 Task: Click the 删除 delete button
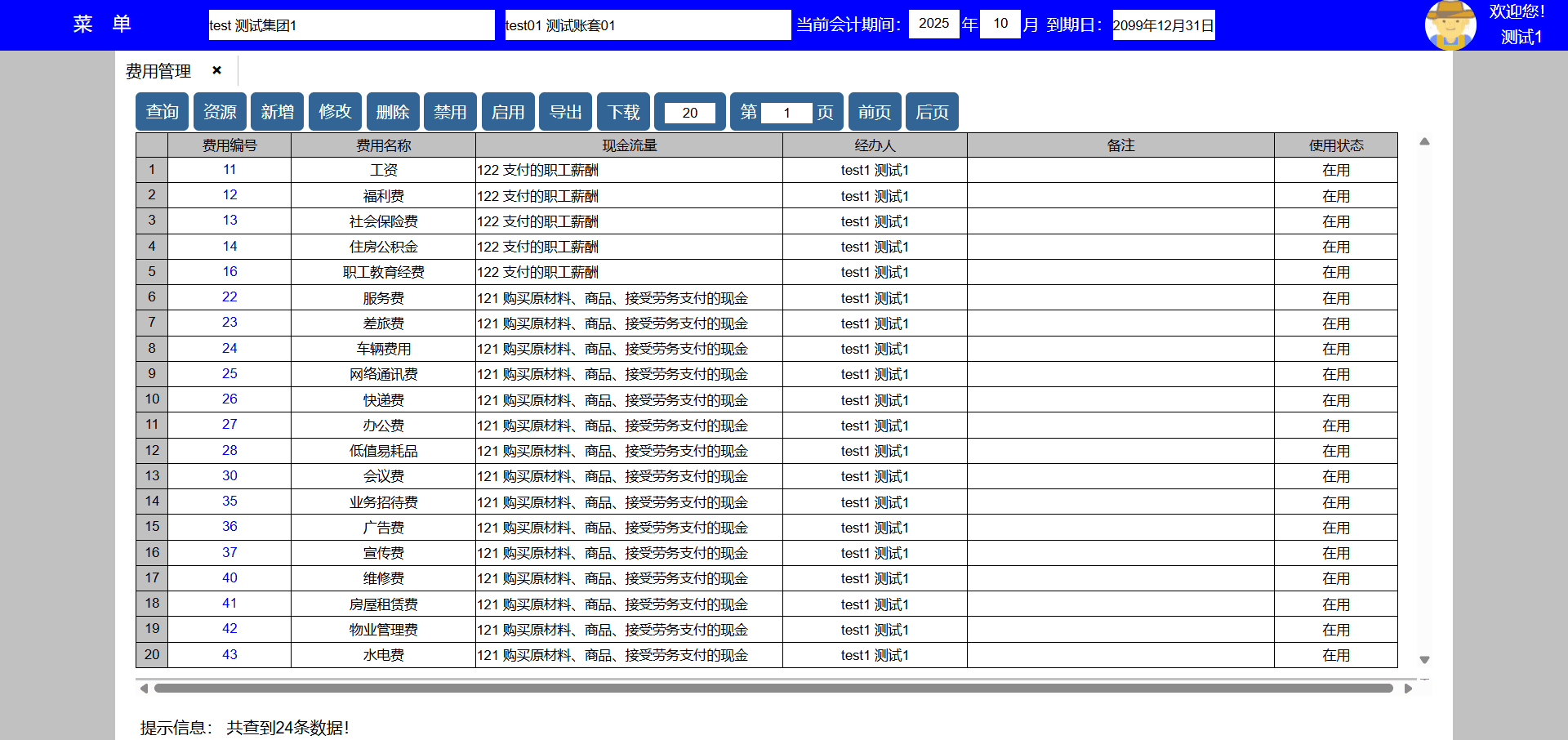393,112
